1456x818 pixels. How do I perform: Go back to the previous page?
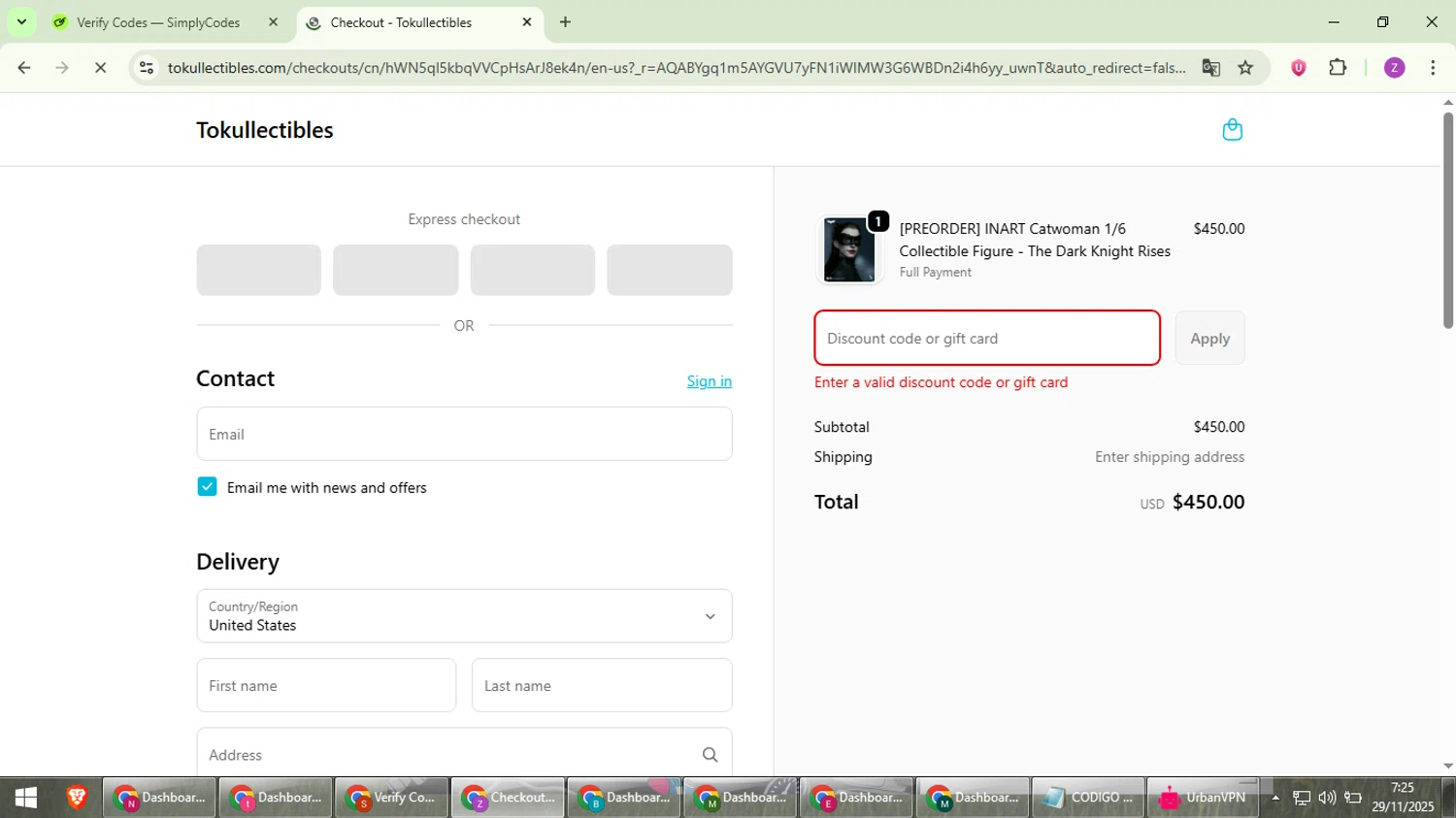click(x=24, y=68)
